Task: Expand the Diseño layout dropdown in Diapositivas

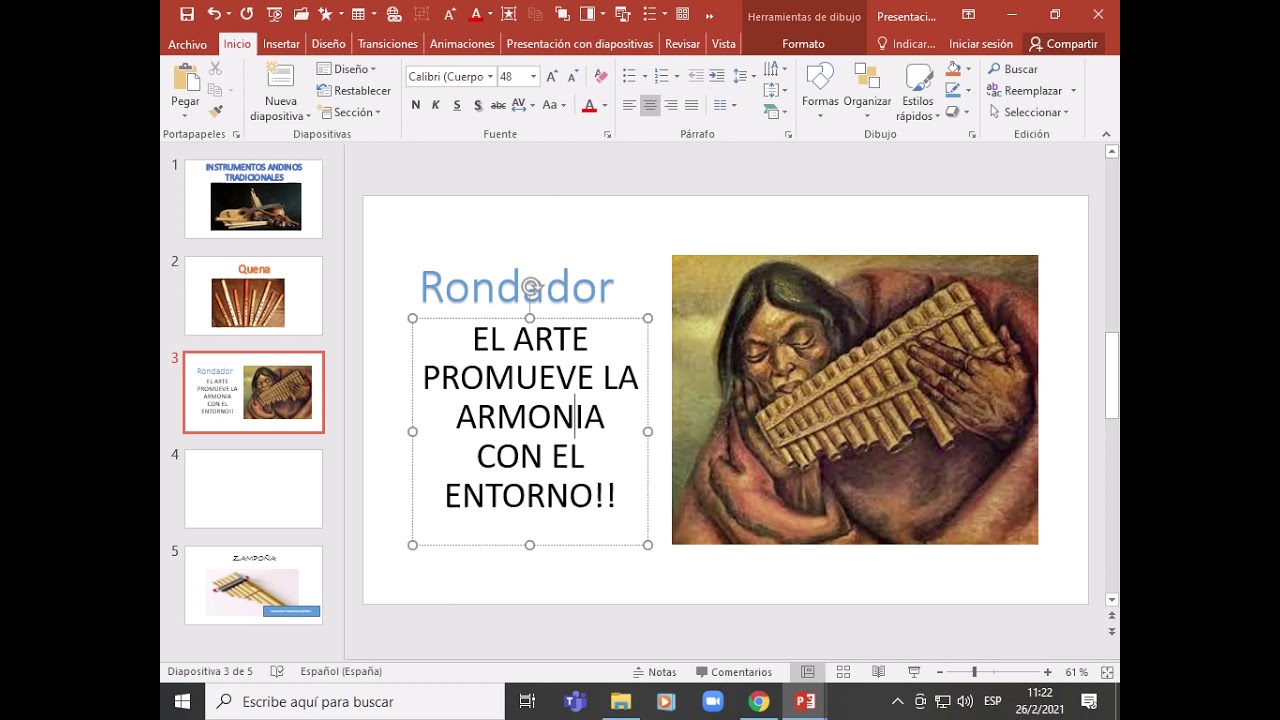Action: tap(346, 69)
